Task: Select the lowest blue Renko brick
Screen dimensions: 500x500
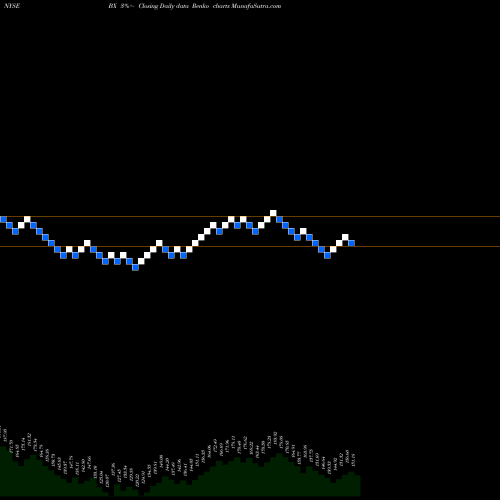Action: pos(135,267)
